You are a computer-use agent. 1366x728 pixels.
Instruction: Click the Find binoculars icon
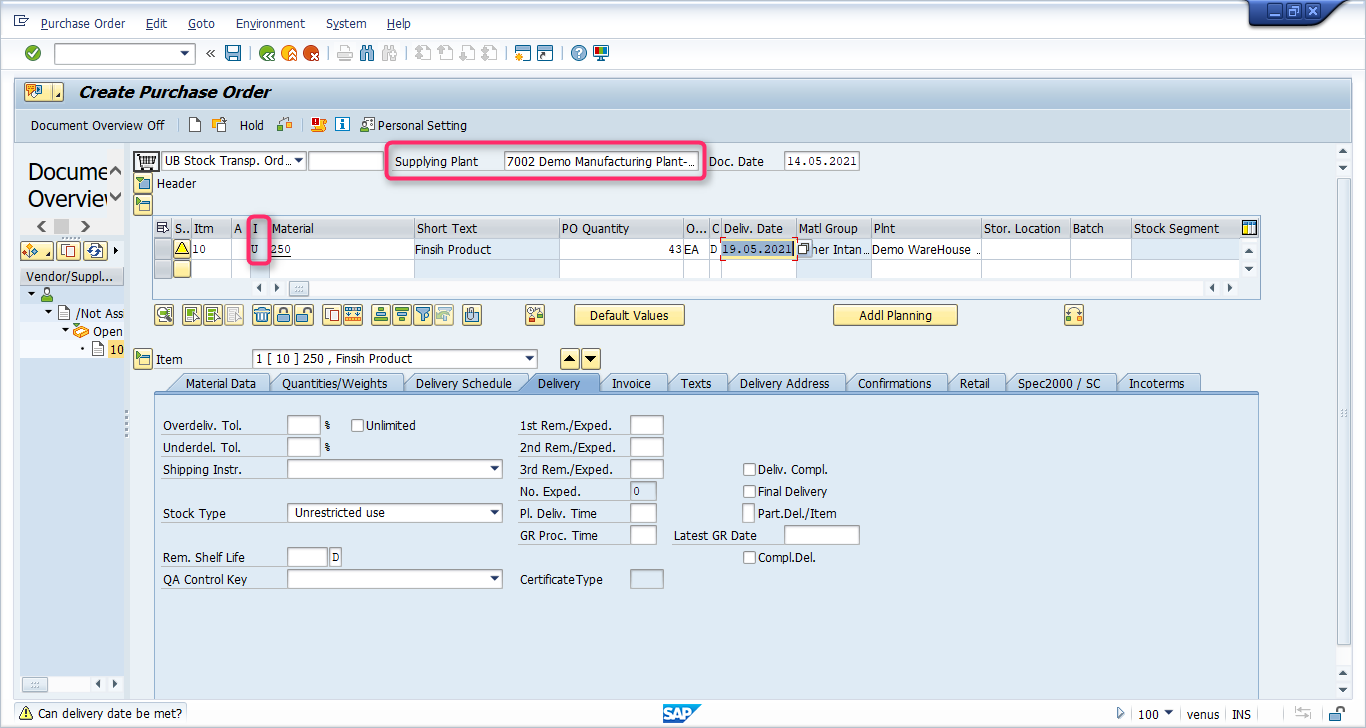coord(367,53)
